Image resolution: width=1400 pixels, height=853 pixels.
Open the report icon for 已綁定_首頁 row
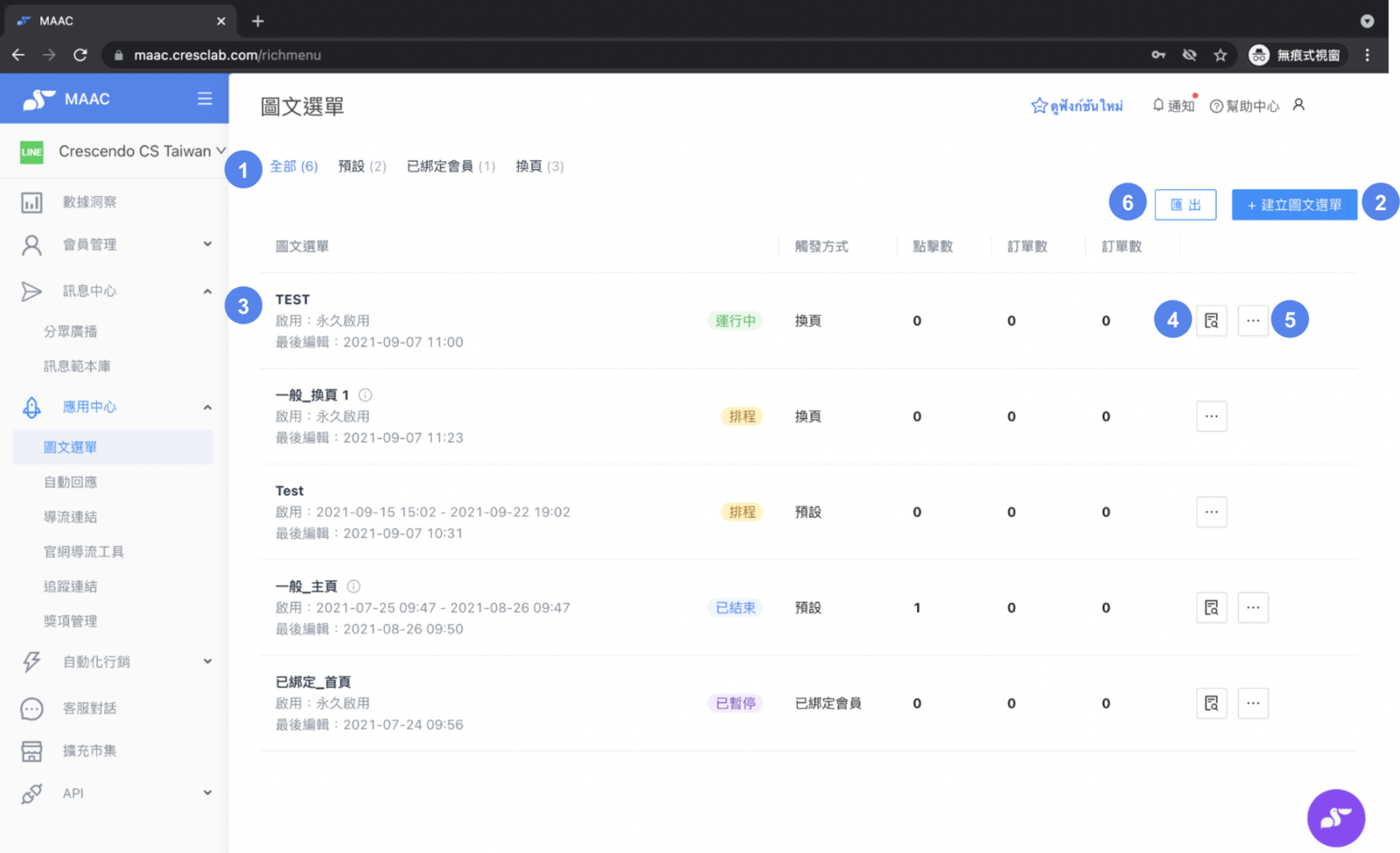[1211, 703]
